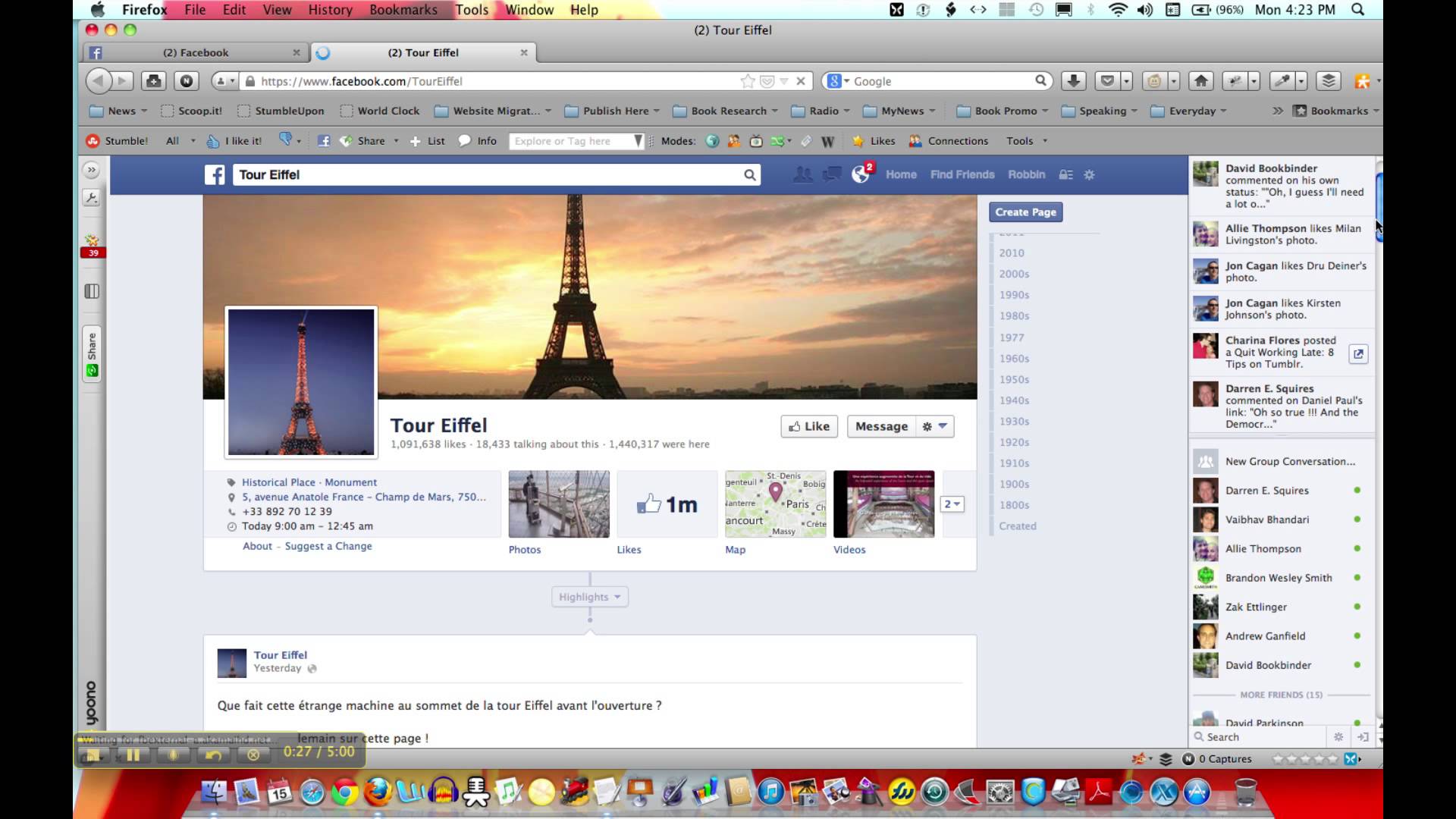Open the Firefox History menu
The height and width of the screenshot is (819, 1456).
pyautogui.click(x=330, y=10)
